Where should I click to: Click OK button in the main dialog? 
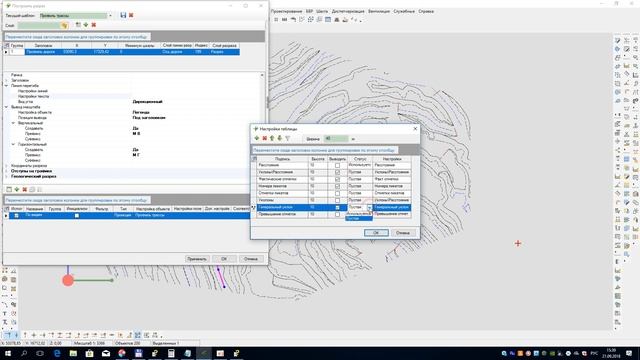224,259
